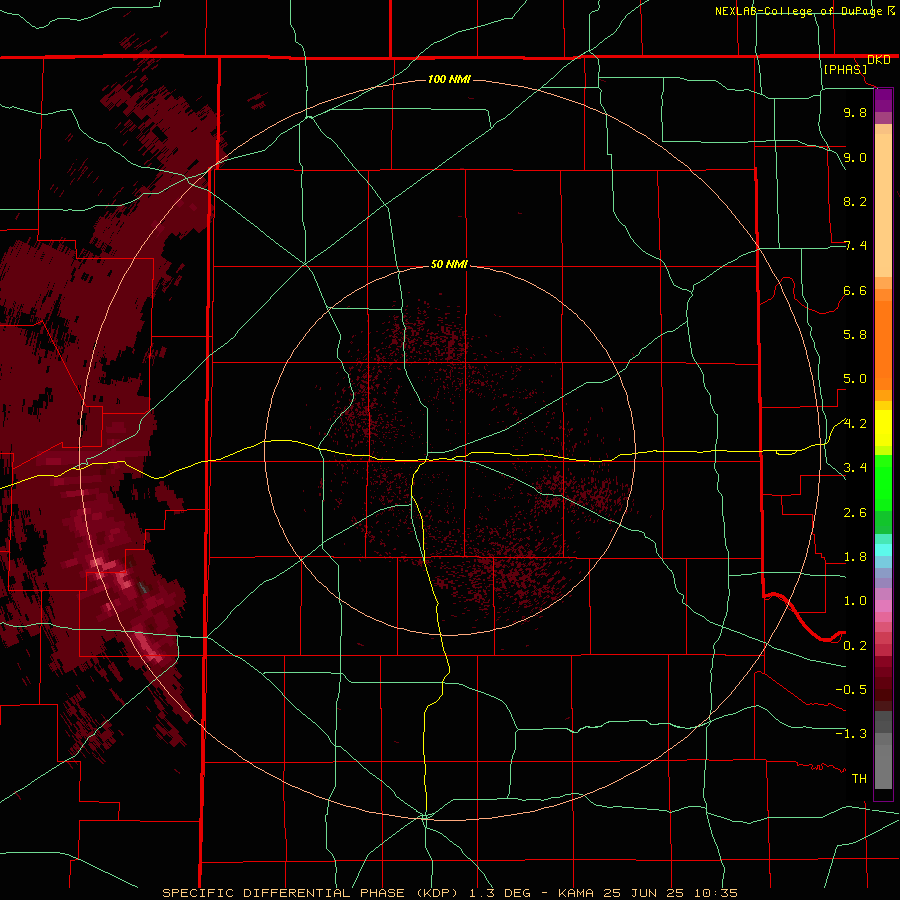
Task: Click the -0.5 scale value
Action: point(851,690)
